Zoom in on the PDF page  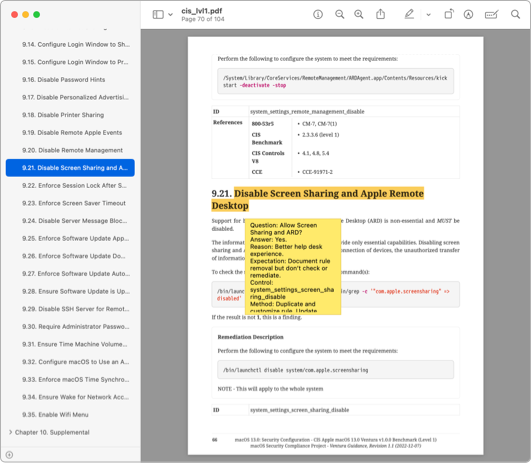(x=359, y=15)
